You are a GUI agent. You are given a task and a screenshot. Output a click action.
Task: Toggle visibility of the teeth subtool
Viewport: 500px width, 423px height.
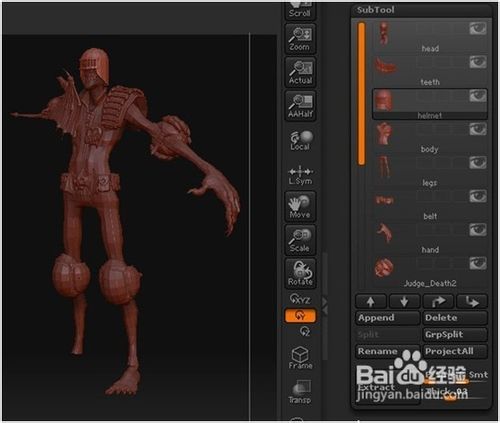tap(478, 62)
